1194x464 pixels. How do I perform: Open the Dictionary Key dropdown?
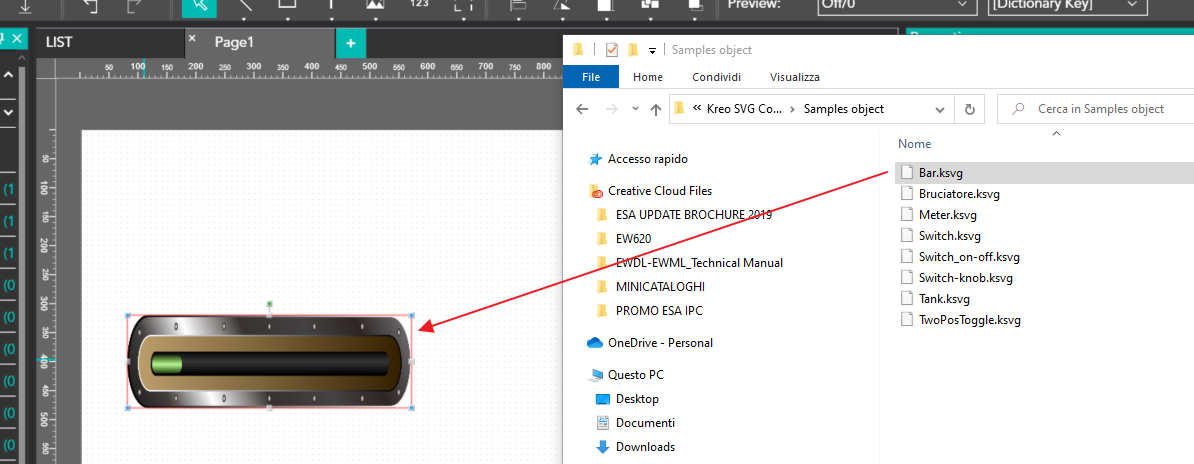[x=1065, y=5]
